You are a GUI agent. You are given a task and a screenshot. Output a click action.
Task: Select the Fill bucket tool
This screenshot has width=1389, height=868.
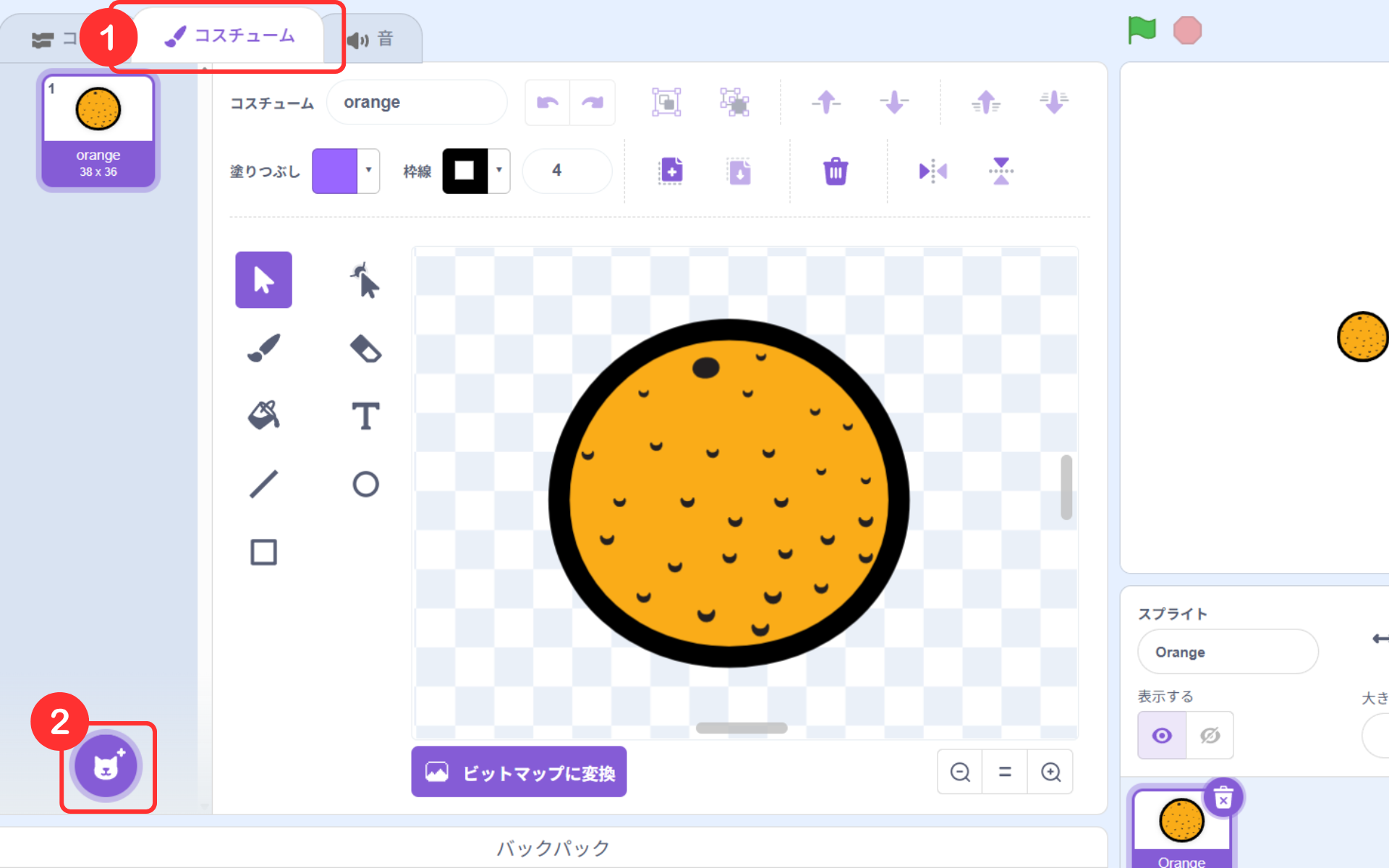tap(263, 416)
